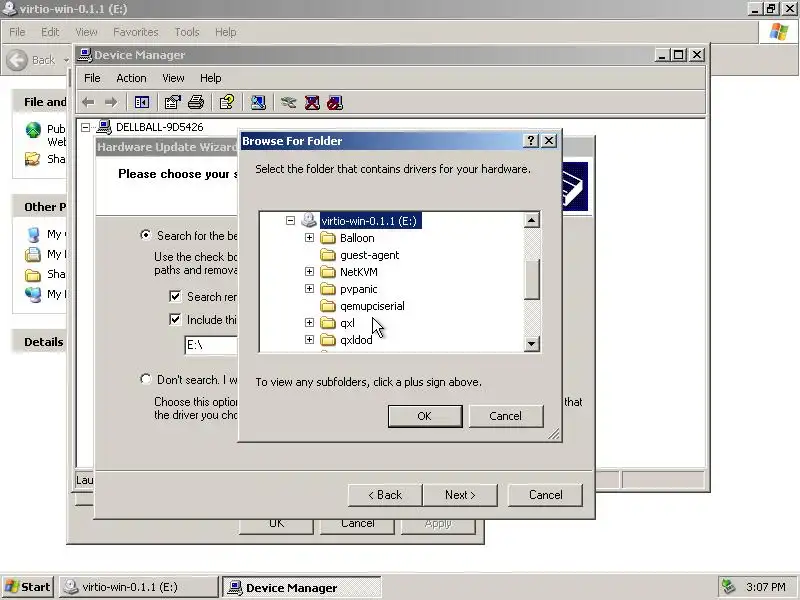Click the DELLBALL-9D5426 computer icon

(x=104, y=127)
